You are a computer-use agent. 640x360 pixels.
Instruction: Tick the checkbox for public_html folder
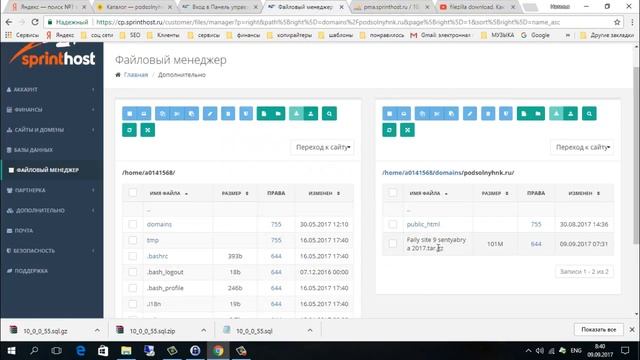tap(393, 224)
